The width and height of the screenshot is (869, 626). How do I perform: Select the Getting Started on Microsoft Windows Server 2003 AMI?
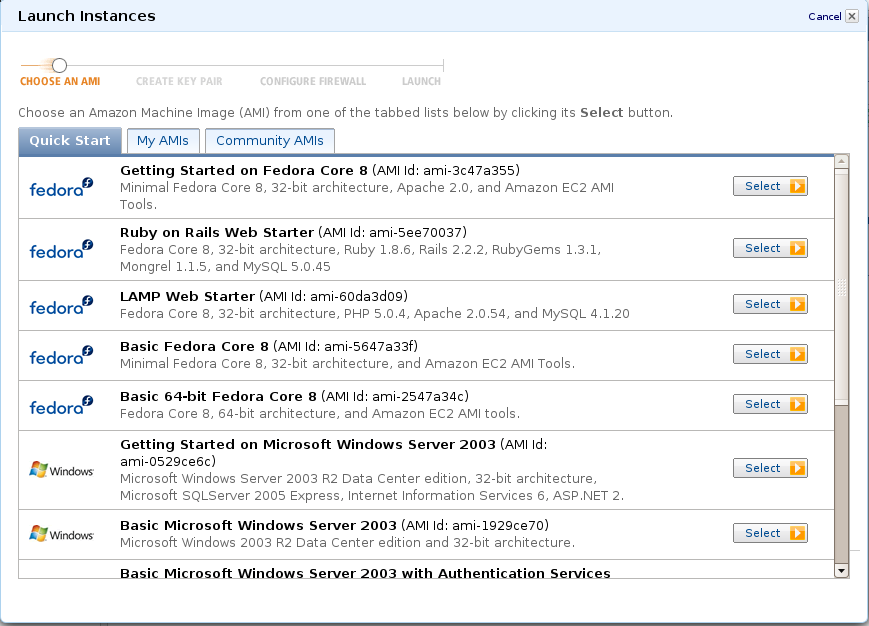tap(770, 468)
